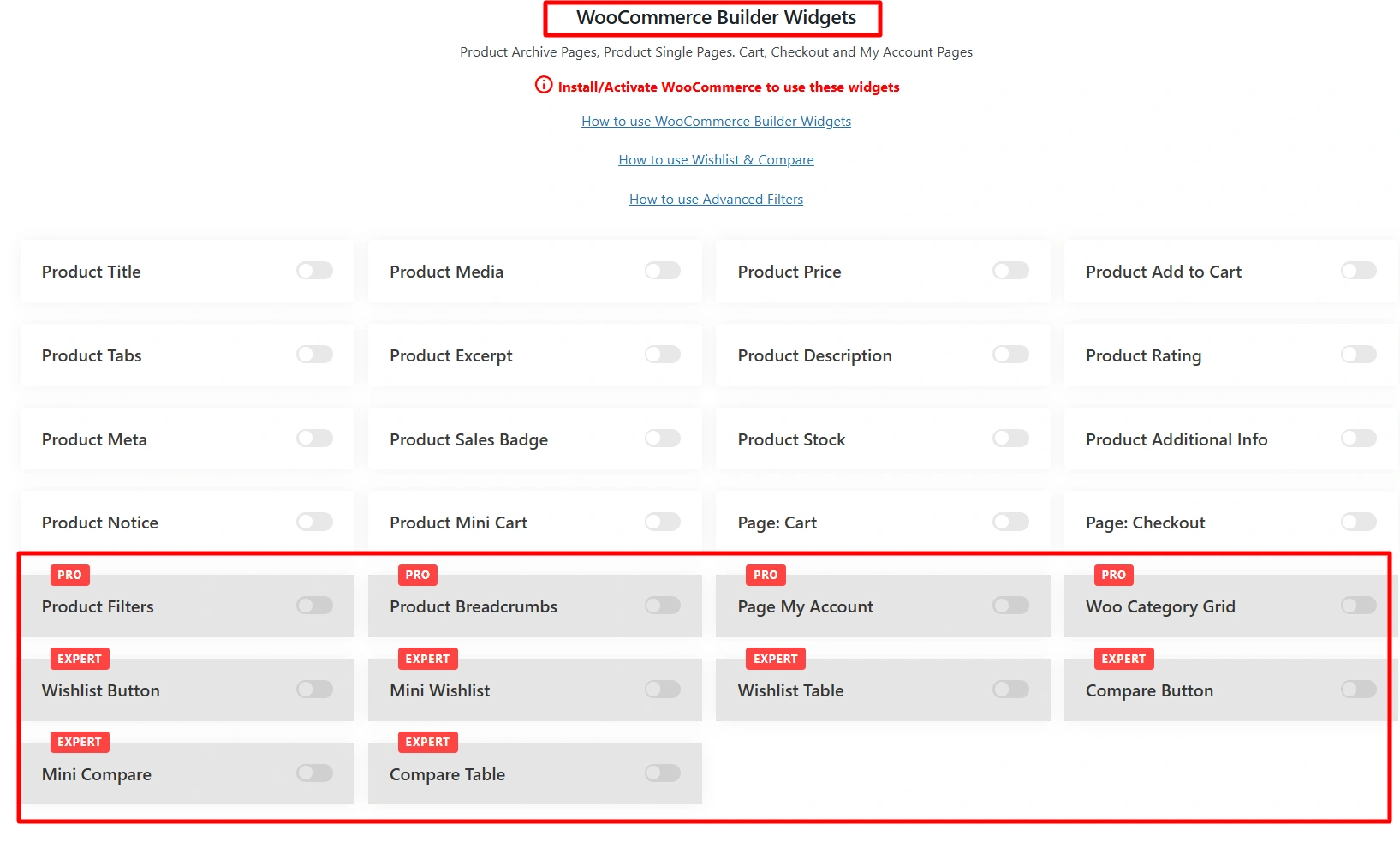1400x842 pixels.
Task: Click the PRO badge on Product Filters
Action: point(69,575)
